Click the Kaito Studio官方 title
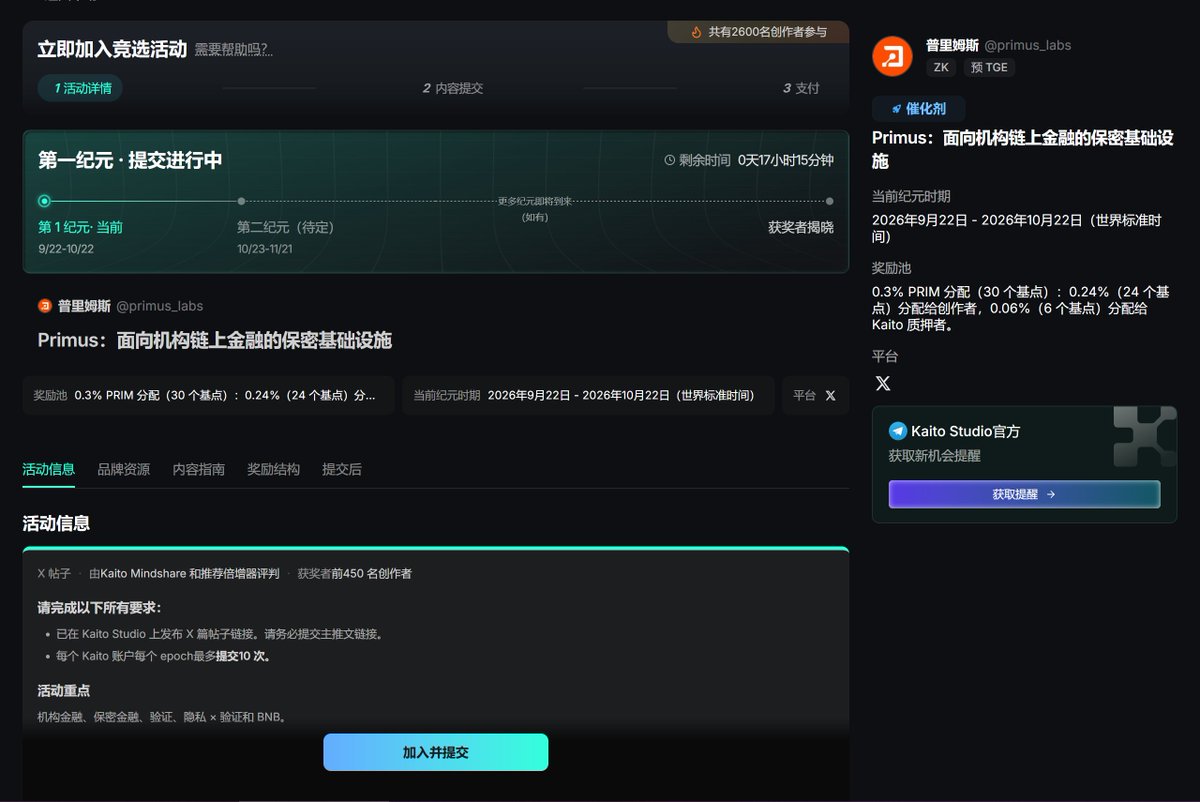 [x=966, y=431]
